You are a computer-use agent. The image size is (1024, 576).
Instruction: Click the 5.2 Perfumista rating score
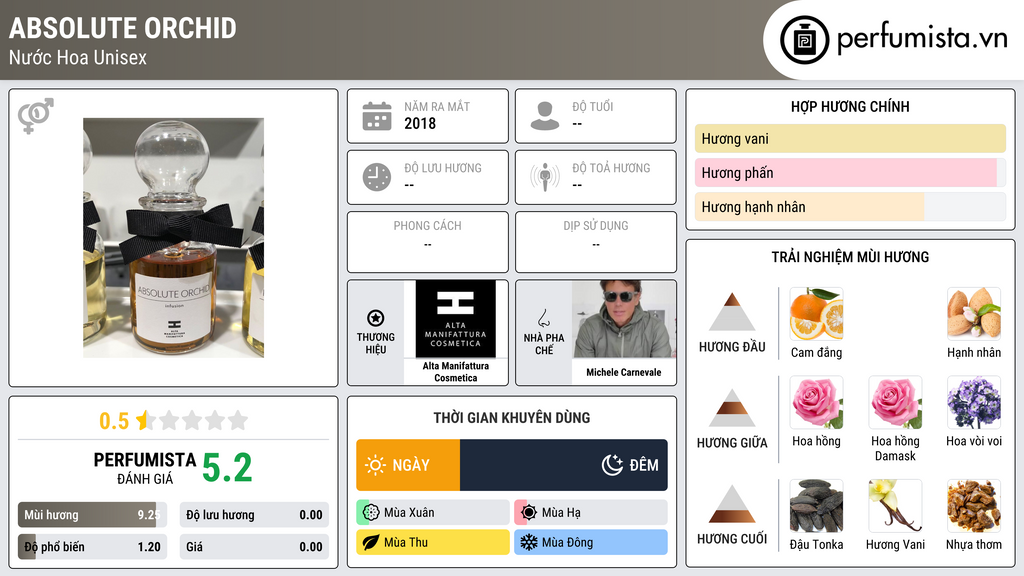coord(227,468)
